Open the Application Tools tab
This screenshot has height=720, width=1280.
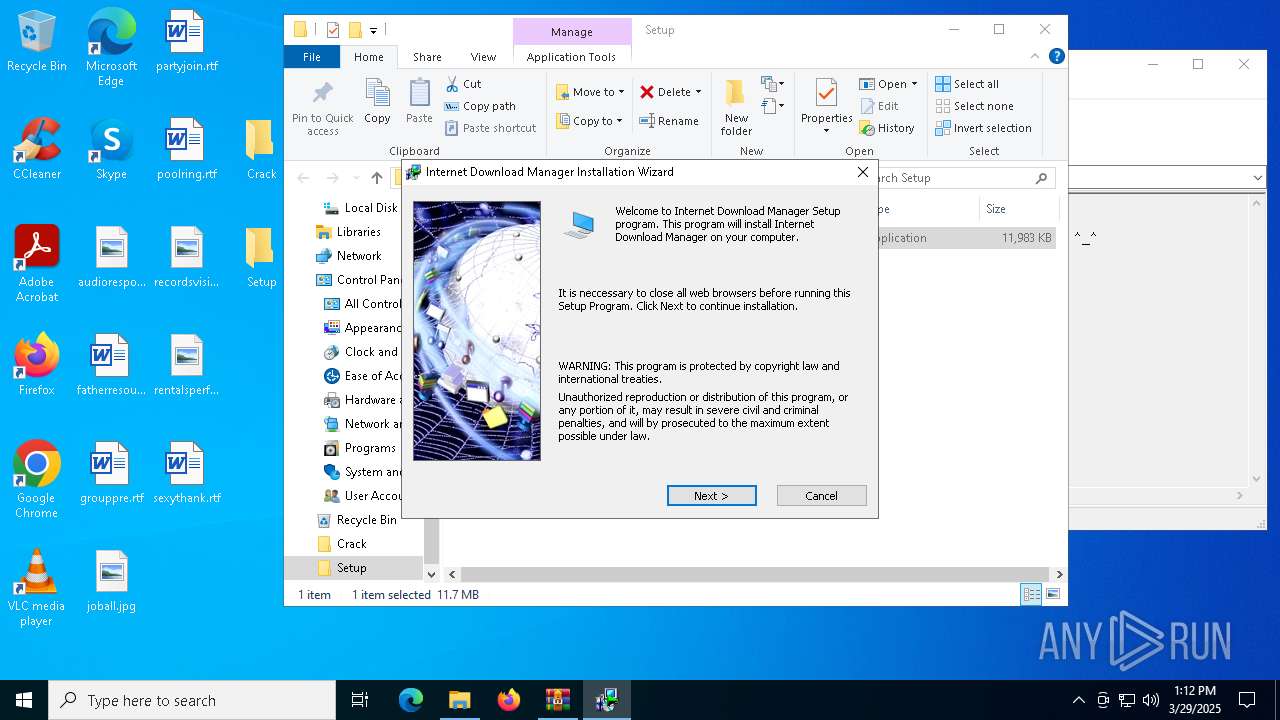click(x=571, y=57)
